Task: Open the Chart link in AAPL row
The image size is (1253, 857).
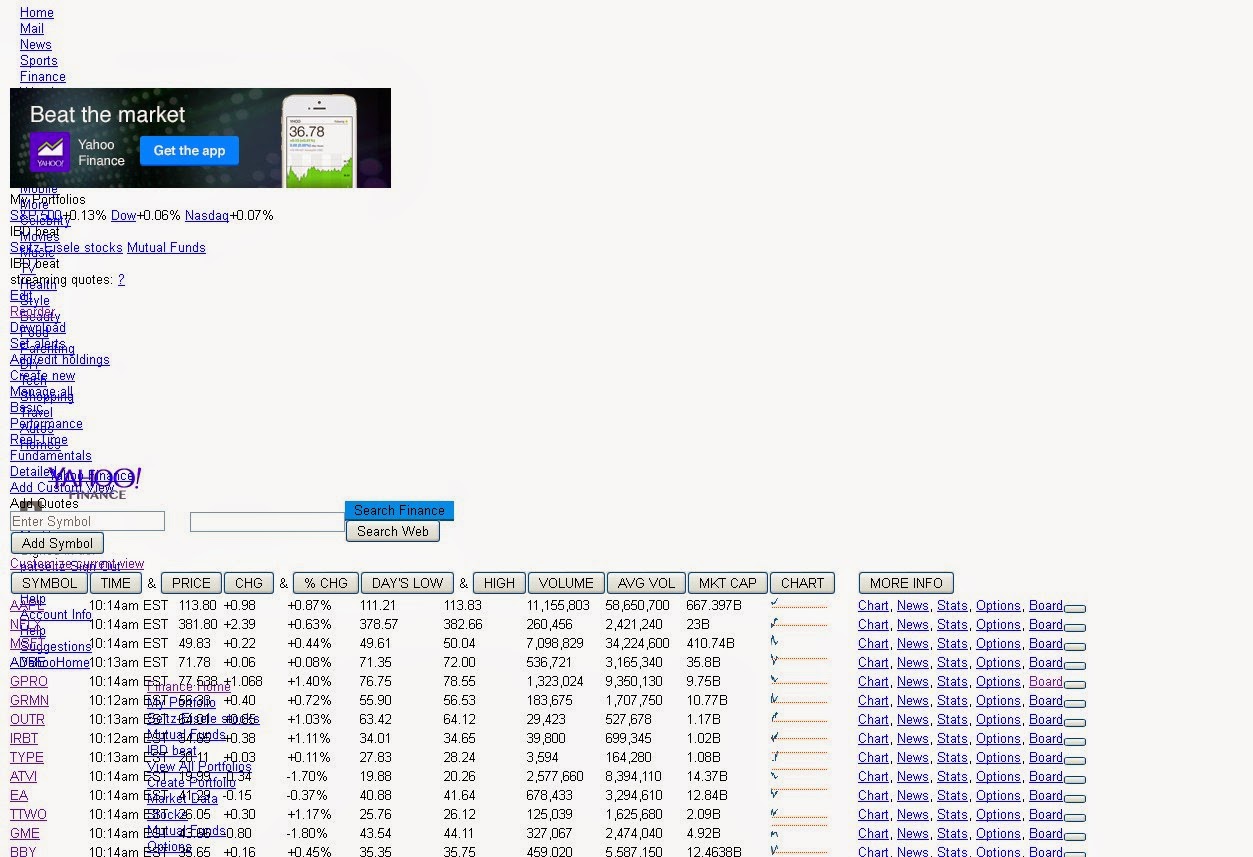Action: 873,606
